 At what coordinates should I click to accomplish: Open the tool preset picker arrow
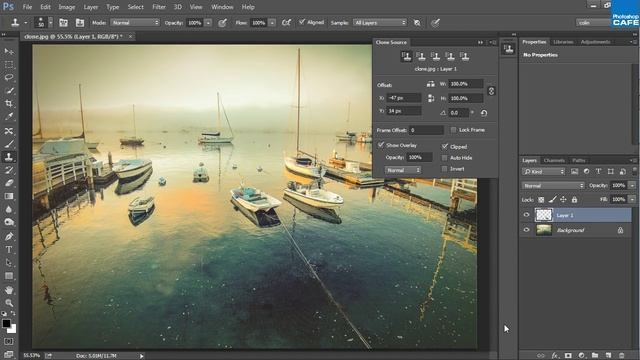(x=26, y=23)
